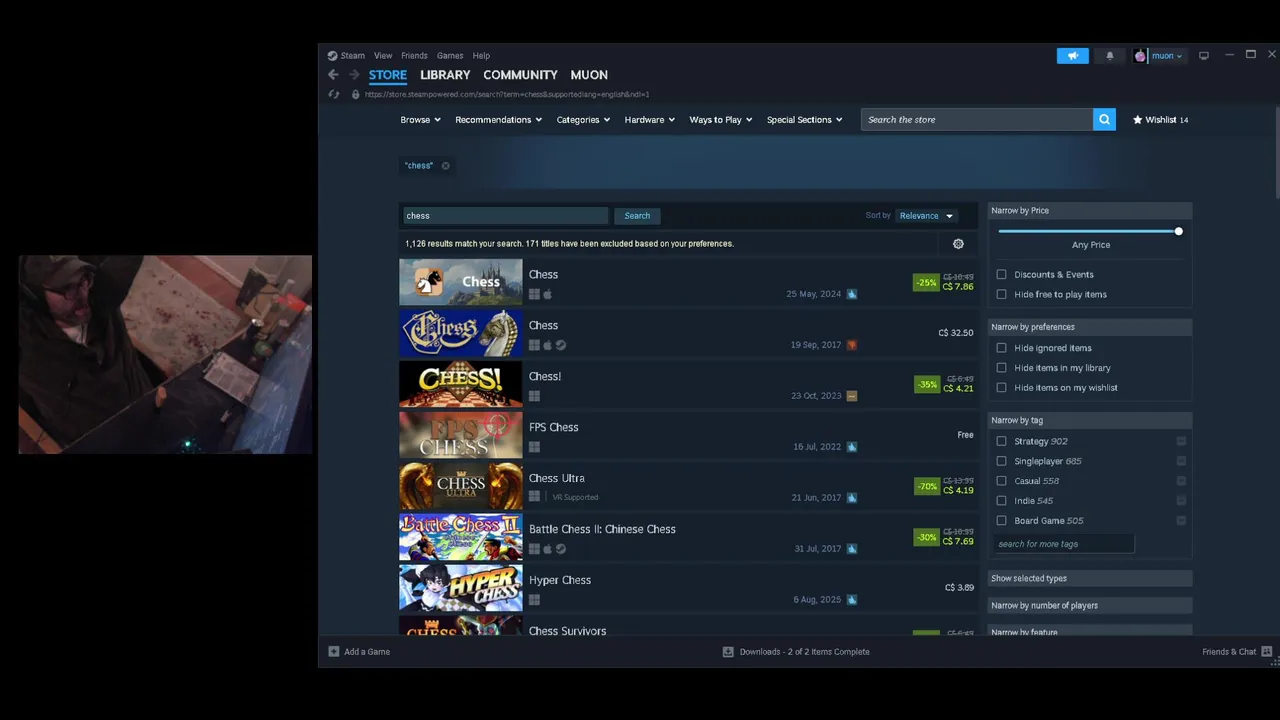Open the View menu

(x=383, y=56)
